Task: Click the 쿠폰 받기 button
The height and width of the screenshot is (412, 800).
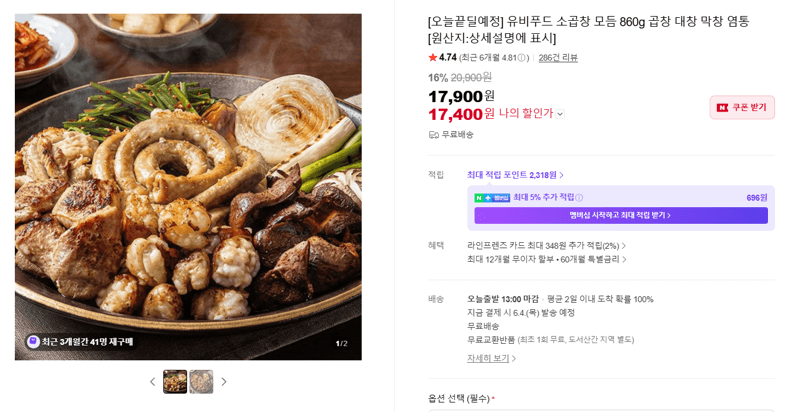Action: click(742, 108)
